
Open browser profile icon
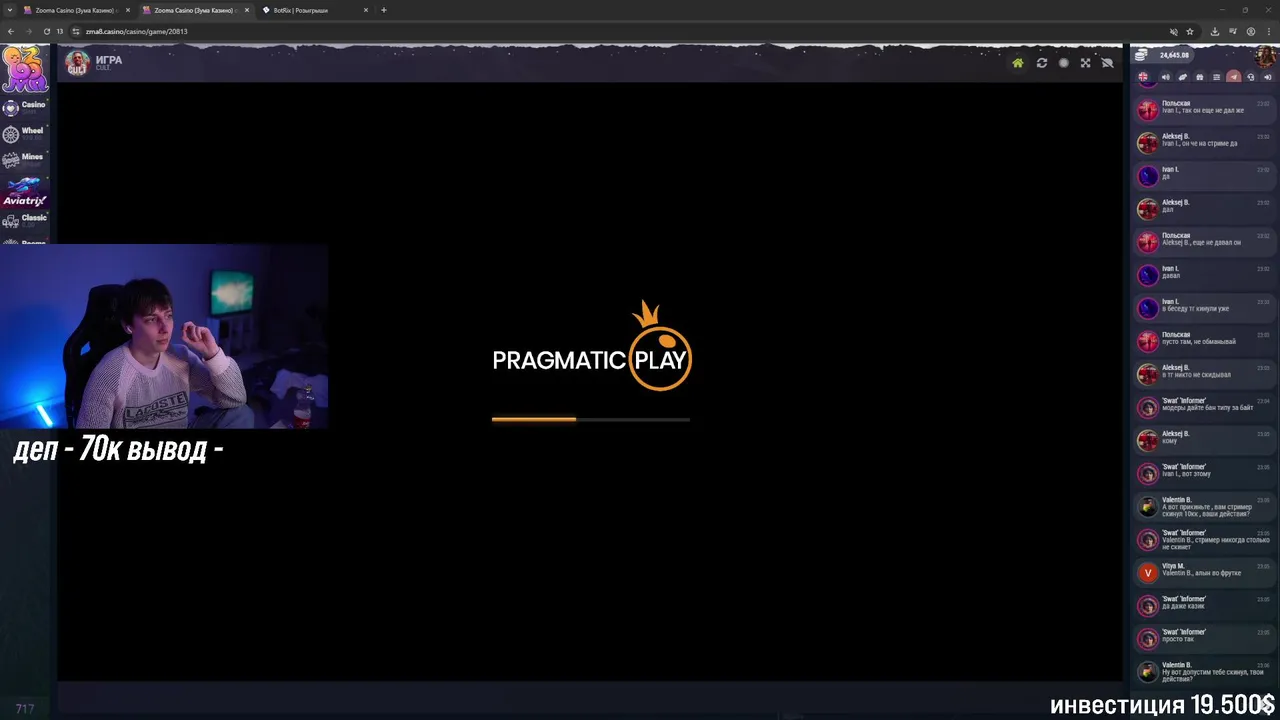1251,31
